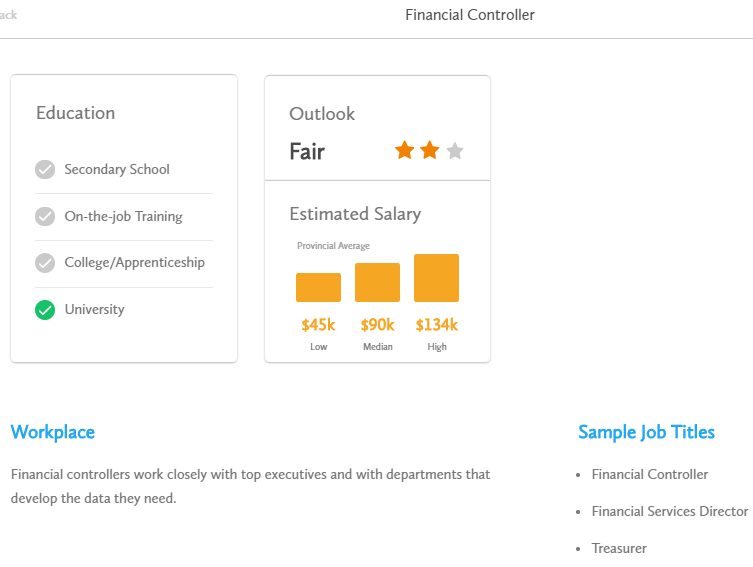Open the Workplace section heading
Image resolution: width=753 pixels, height=567 pixels.
tap(53, 433)
